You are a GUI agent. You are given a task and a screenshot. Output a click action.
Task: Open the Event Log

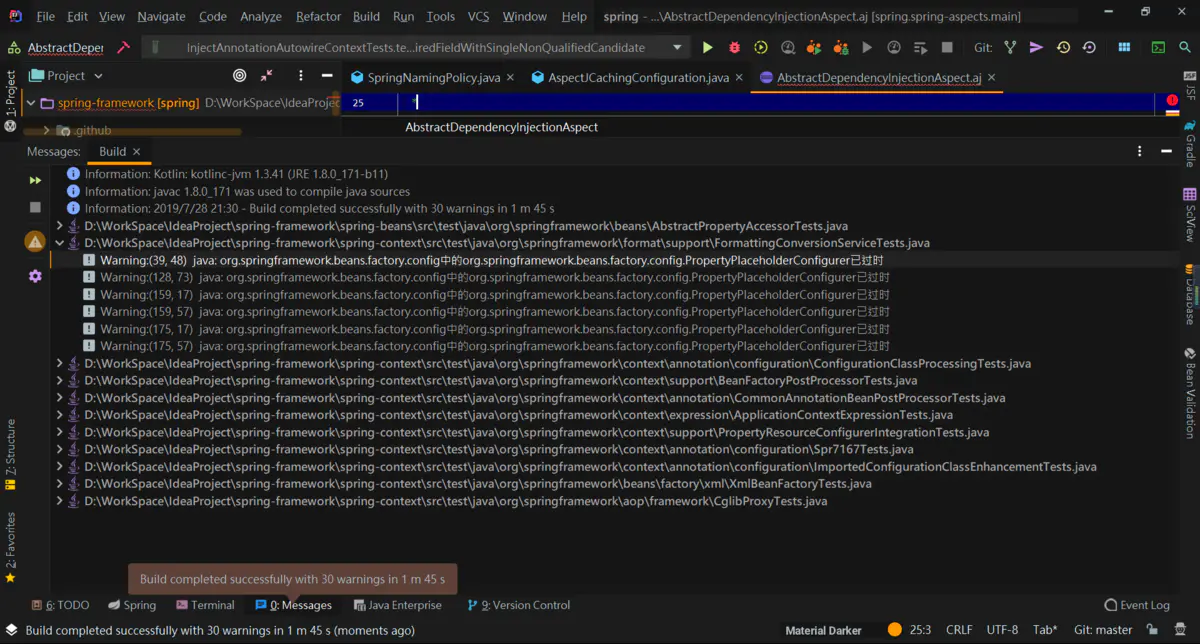(x=1137, y=605)
